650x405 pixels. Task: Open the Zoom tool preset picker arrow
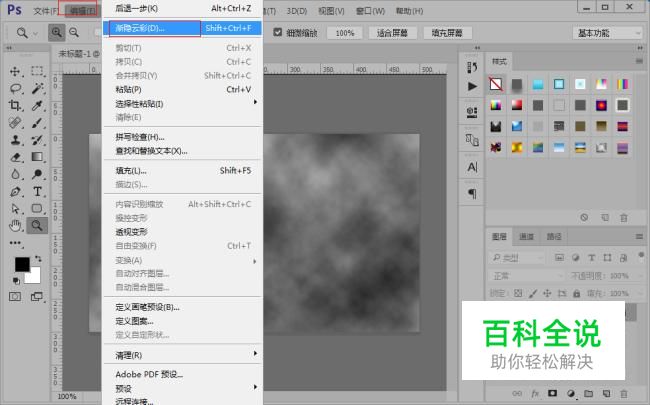(x=36, y=33)
